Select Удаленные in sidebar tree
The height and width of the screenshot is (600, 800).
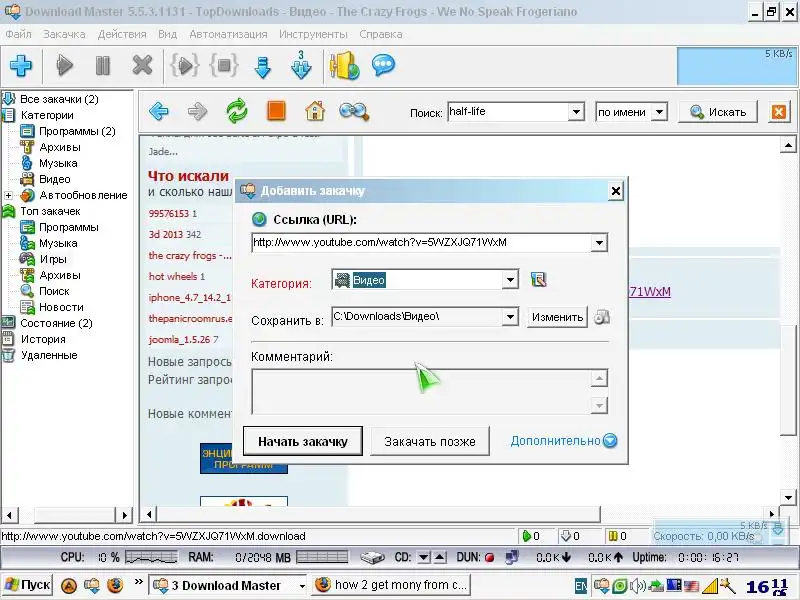click(x=49, y=355)
